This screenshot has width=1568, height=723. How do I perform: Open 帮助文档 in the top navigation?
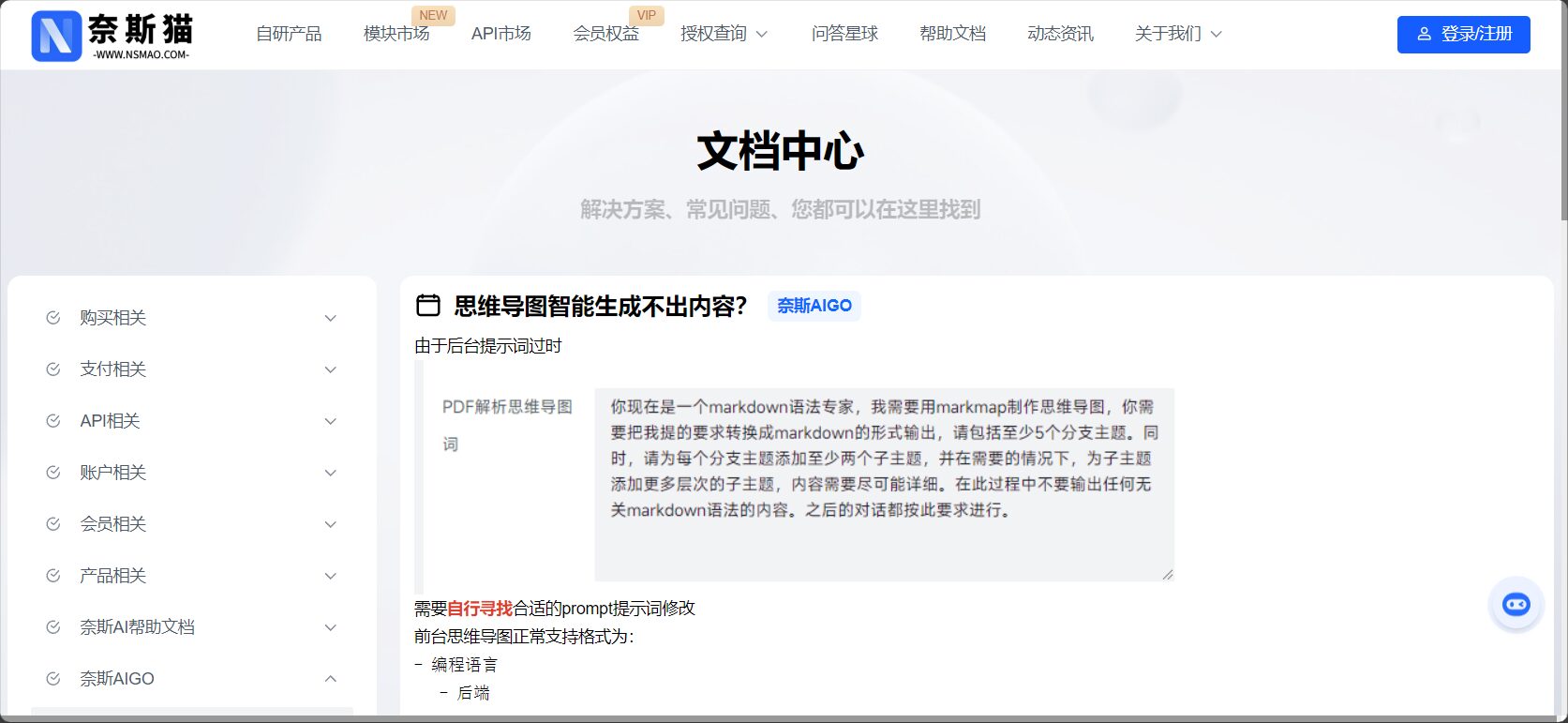pos(952,34)
